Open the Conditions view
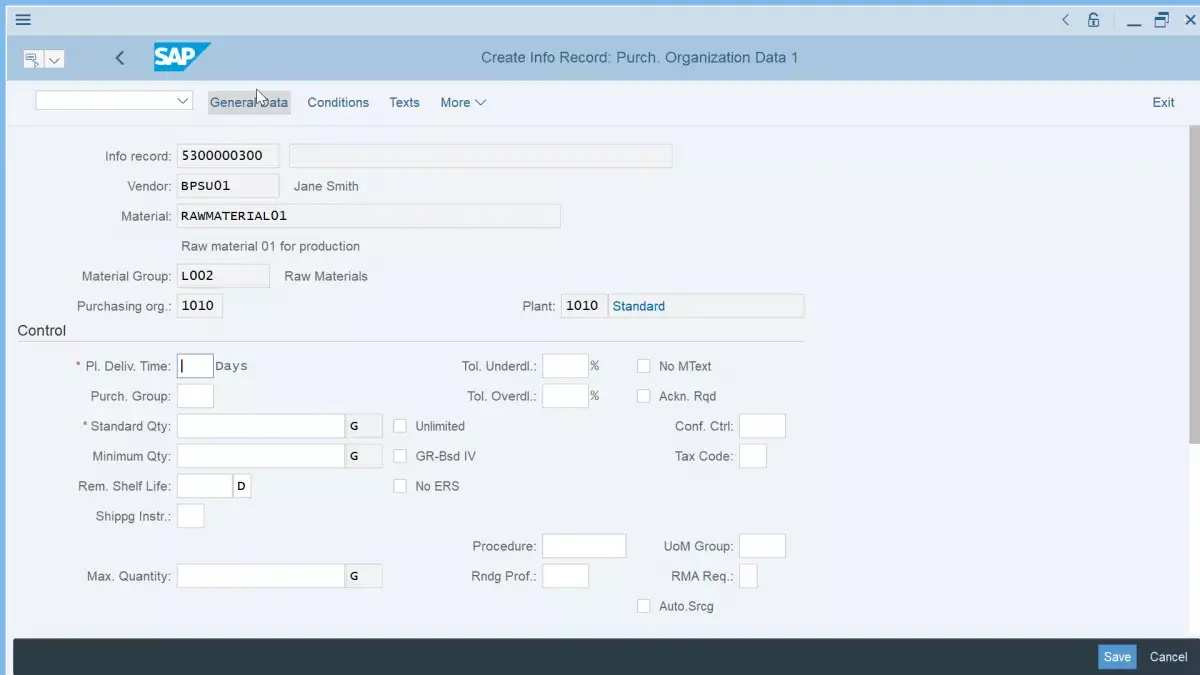Image resolution: width=1200 pixels, height=675 pixels. point(338,102)
